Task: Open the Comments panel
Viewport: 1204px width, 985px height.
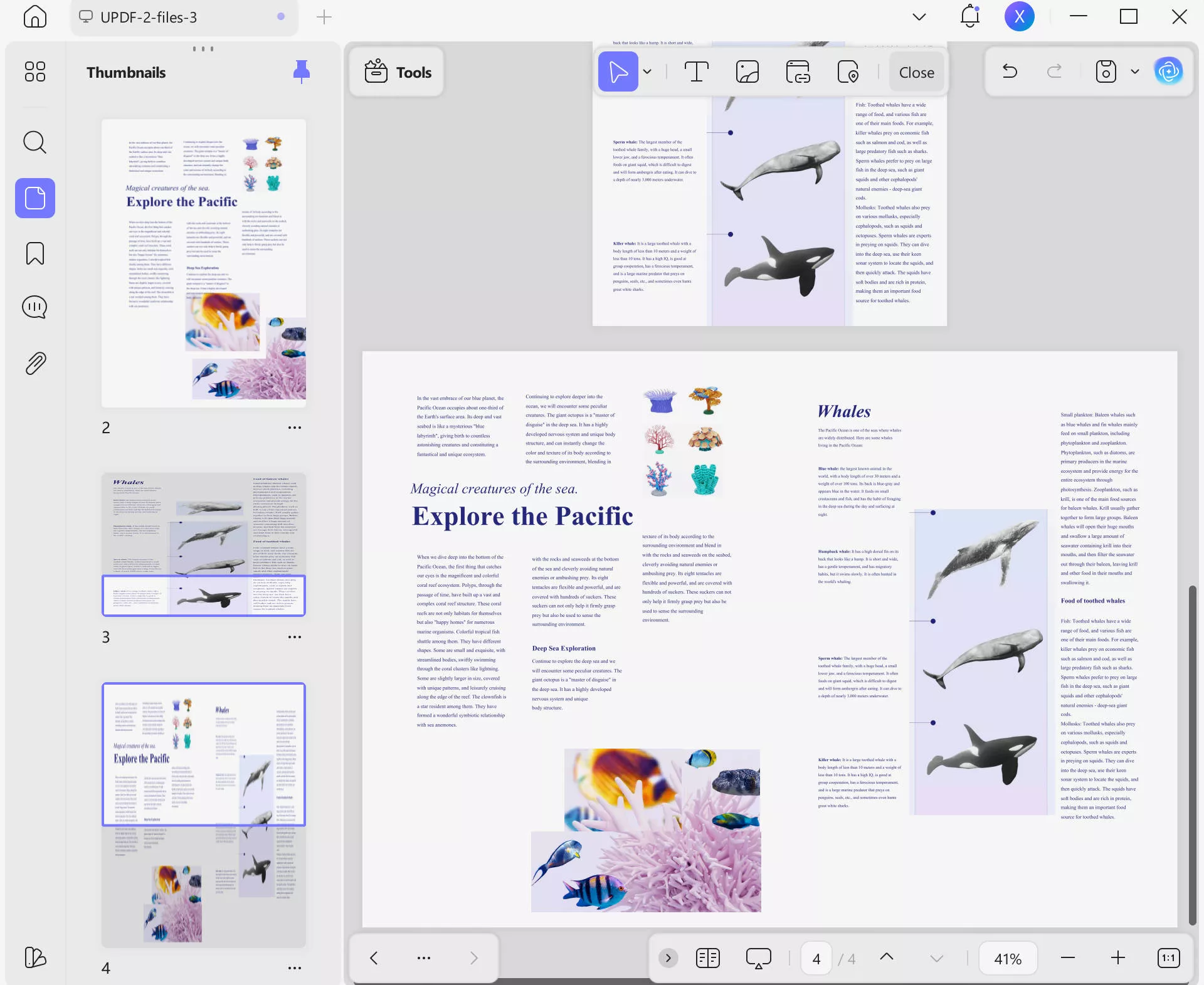Action: pyautogui.click(x=35, y=307)
